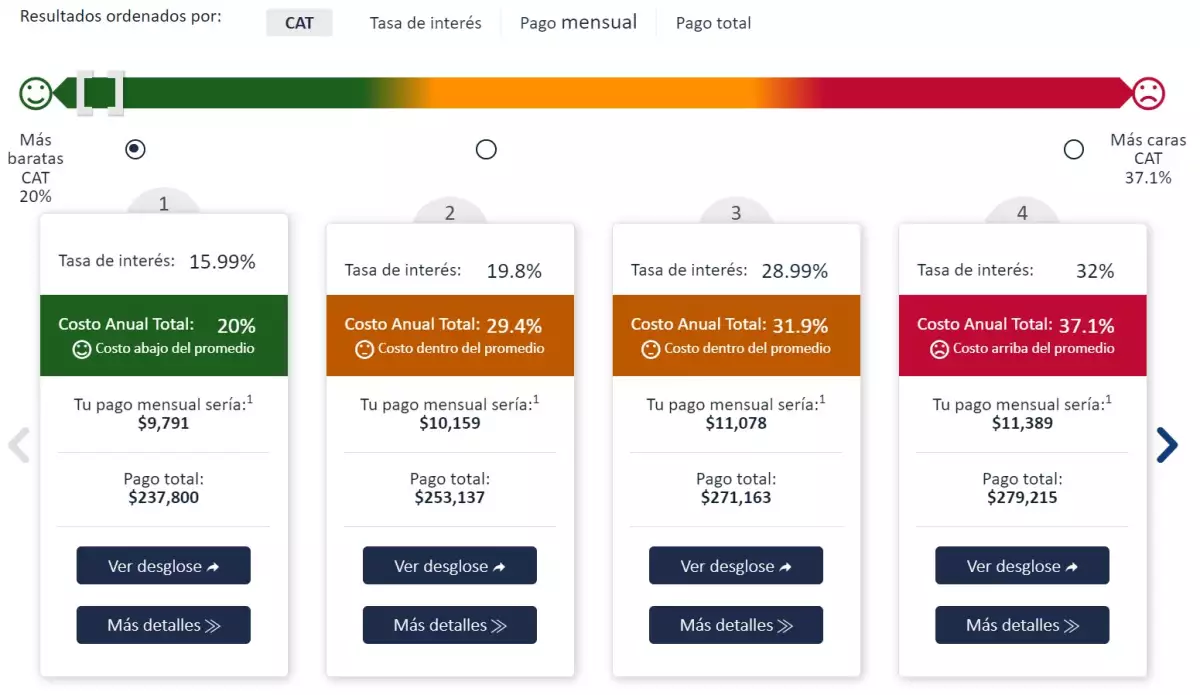This screenshot has height=695, width=1200.
Task: Expand Más detalles for option 1
Action: pos(164,625)
